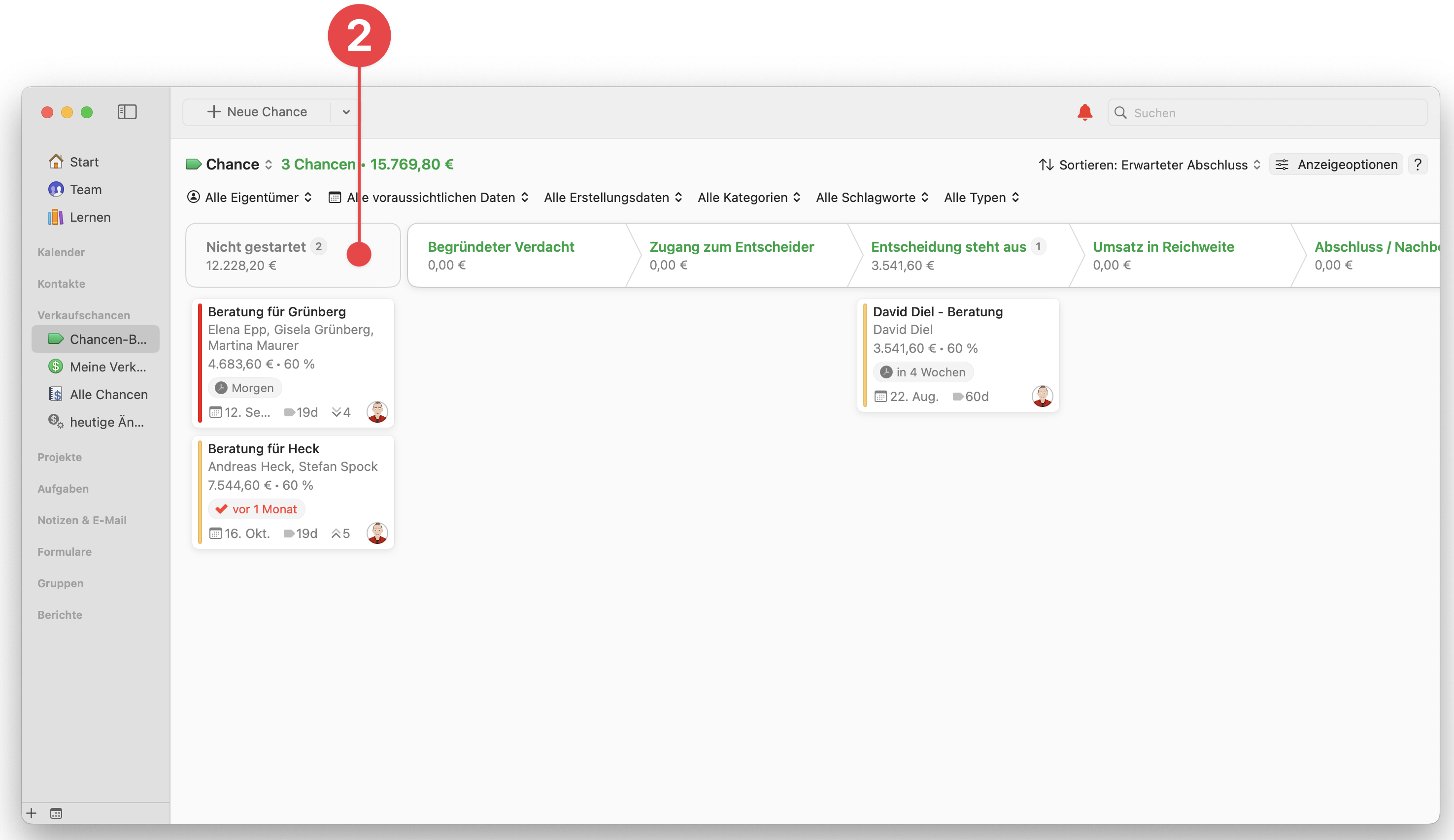Expand the Neue Chance dropdown arrow
1454x840 pixels.
click(345, 112)
